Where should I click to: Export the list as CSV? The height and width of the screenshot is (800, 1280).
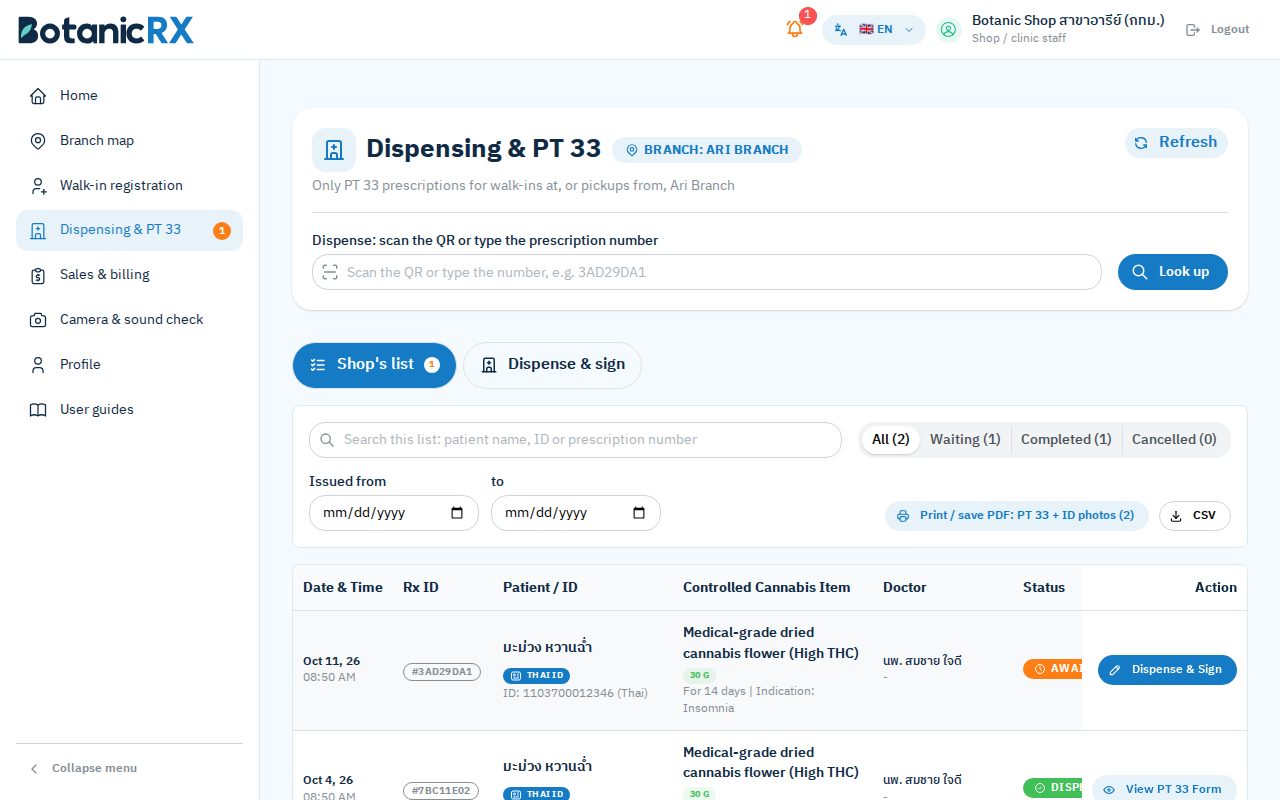coord(1194,516)
